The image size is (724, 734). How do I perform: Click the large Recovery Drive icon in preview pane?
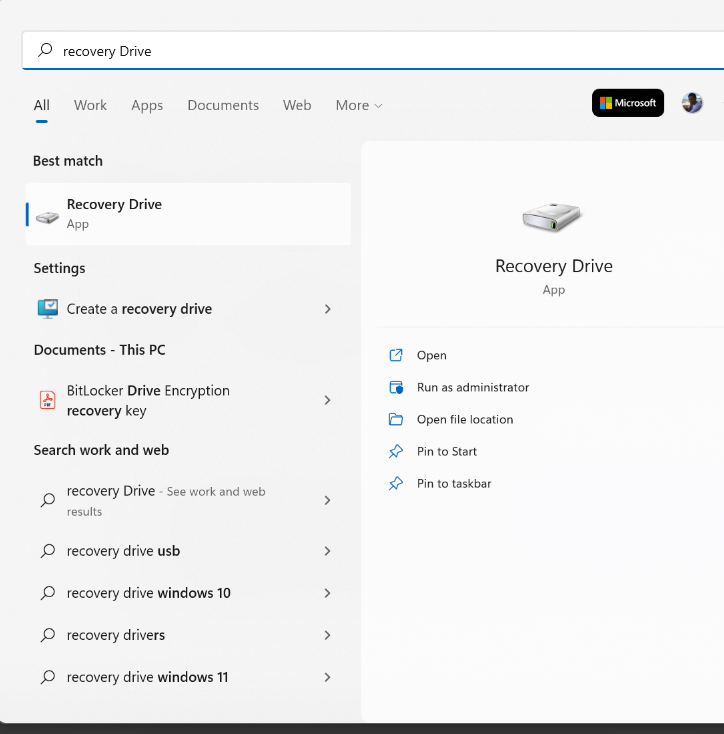click(x=552, y=217)
